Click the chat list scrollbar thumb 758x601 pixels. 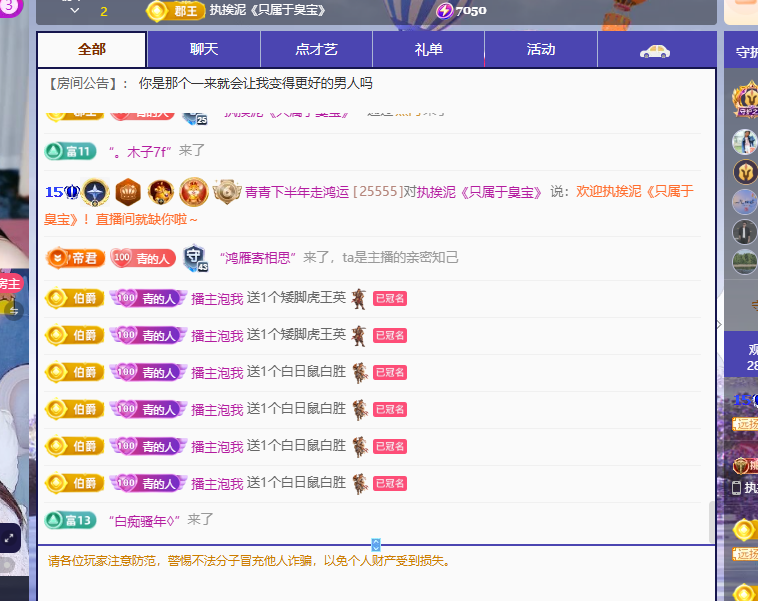click(x=712, y=522)
